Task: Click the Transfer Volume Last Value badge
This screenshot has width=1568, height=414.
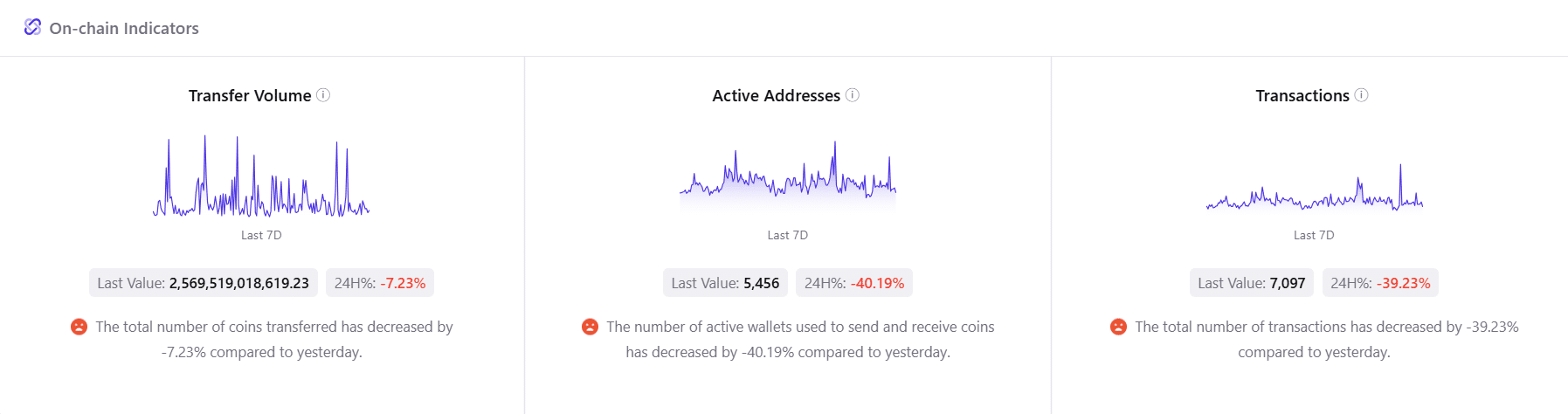Action: [x=203, y=283]
